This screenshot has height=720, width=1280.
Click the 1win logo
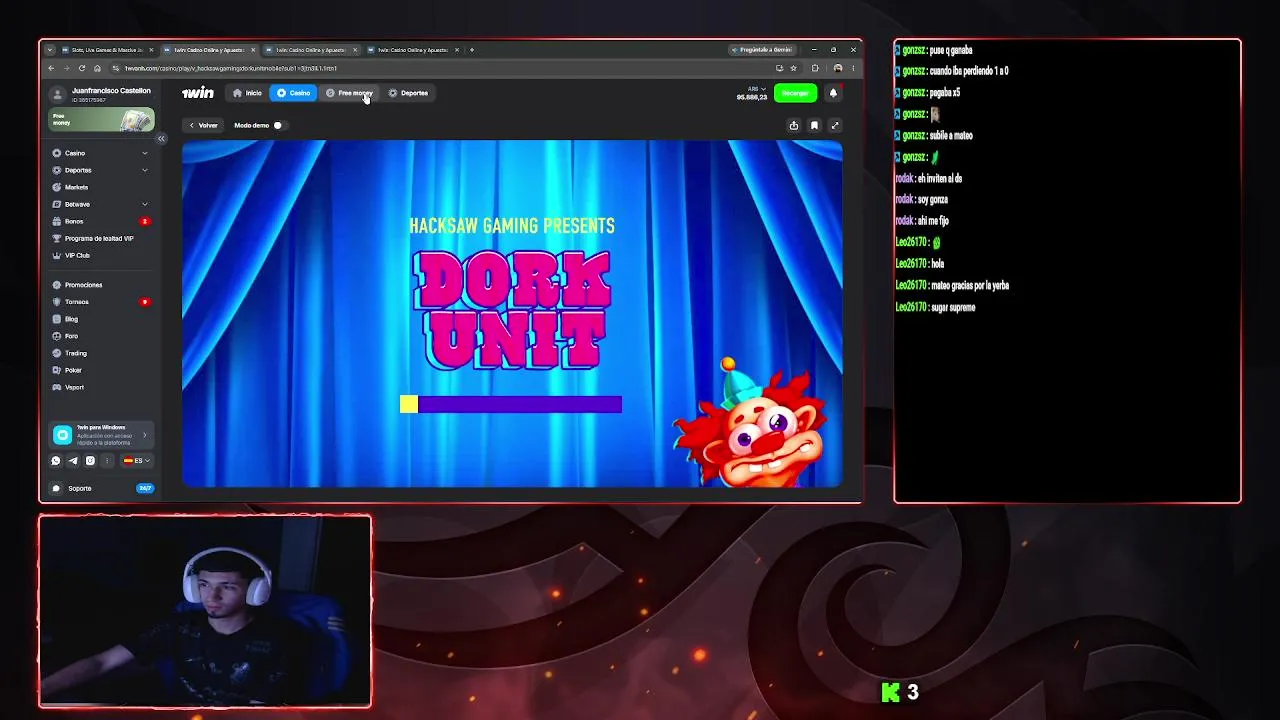point(197,93)
